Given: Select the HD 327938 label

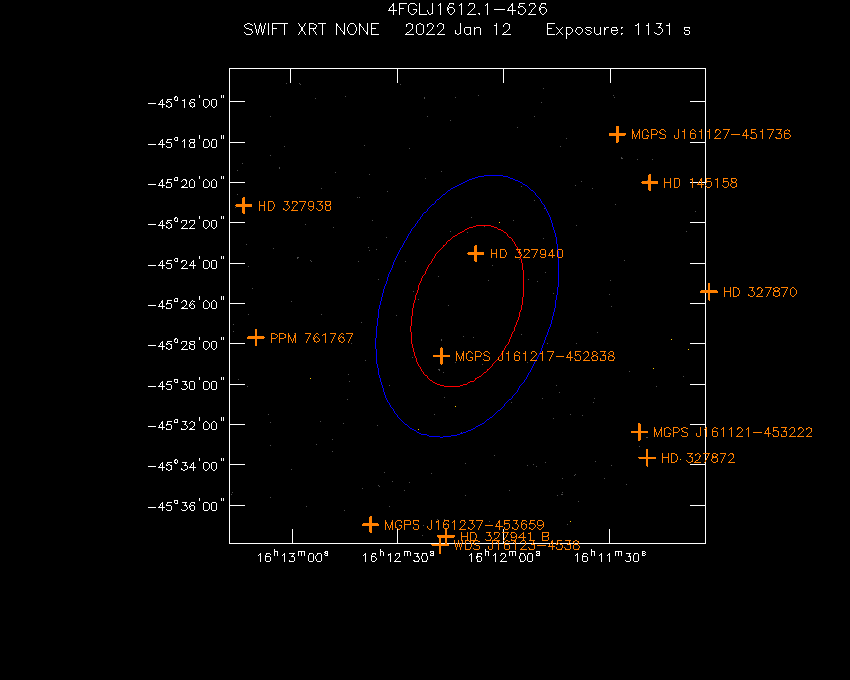Looking at the screenshot, I should [294, 206].
